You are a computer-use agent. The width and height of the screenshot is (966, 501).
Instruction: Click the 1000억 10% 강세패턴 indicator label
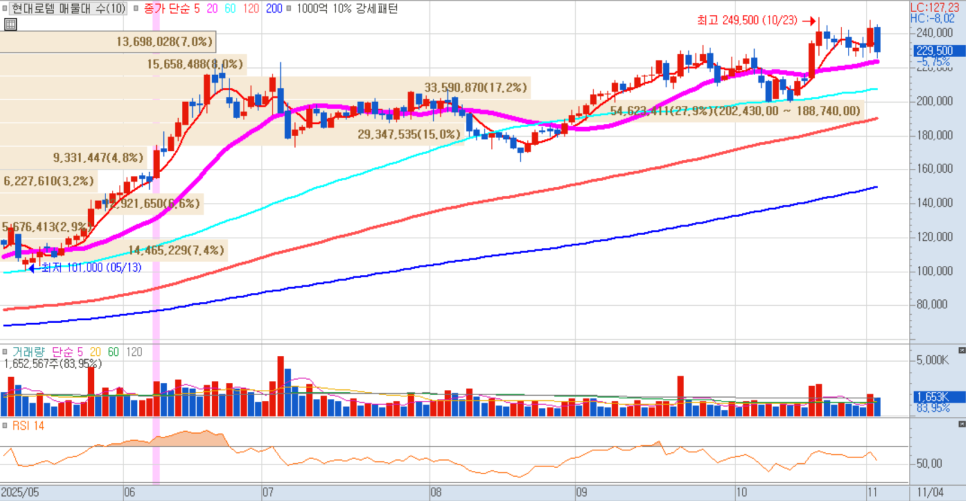click(347, 9)
